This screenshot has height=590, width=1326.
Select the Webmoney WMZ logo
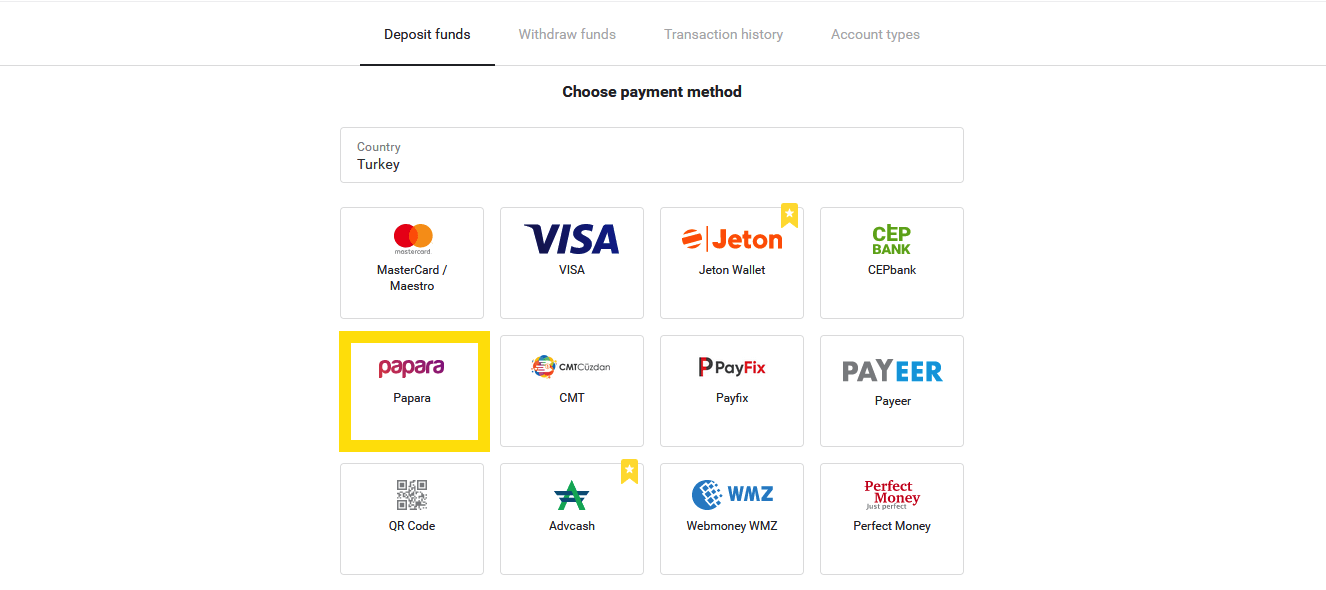pyautogui.click(x=732, y=494)
